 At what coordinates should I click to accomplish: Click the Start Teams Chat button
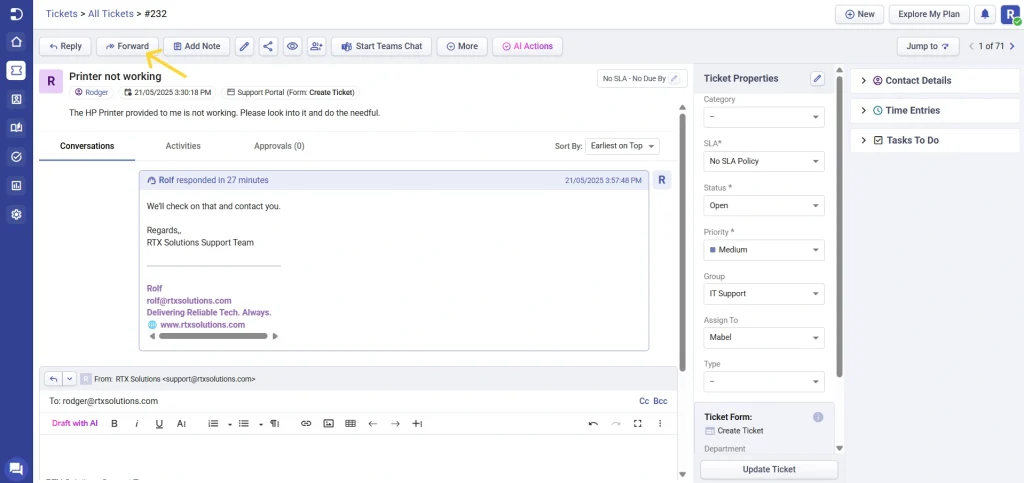tap(381, 46)
